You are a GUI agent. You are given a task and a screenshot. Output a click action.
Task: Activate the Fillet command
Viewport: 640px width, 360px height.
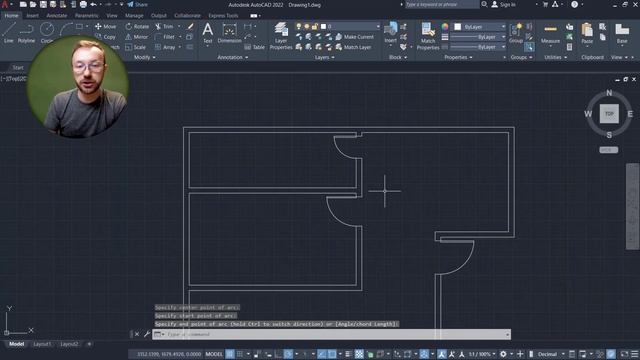pos(165,37)
